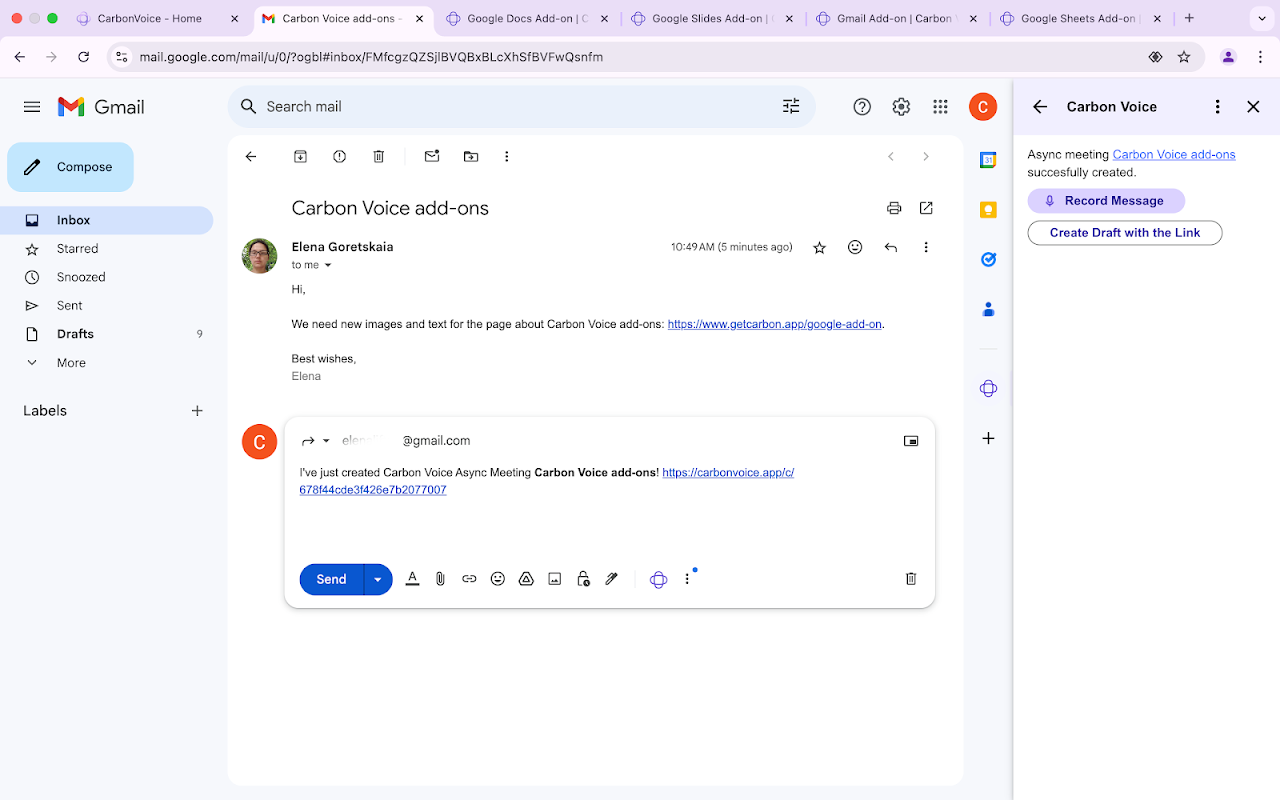Star Elena's message
The image size is (1280, 800).
[820, 247]
